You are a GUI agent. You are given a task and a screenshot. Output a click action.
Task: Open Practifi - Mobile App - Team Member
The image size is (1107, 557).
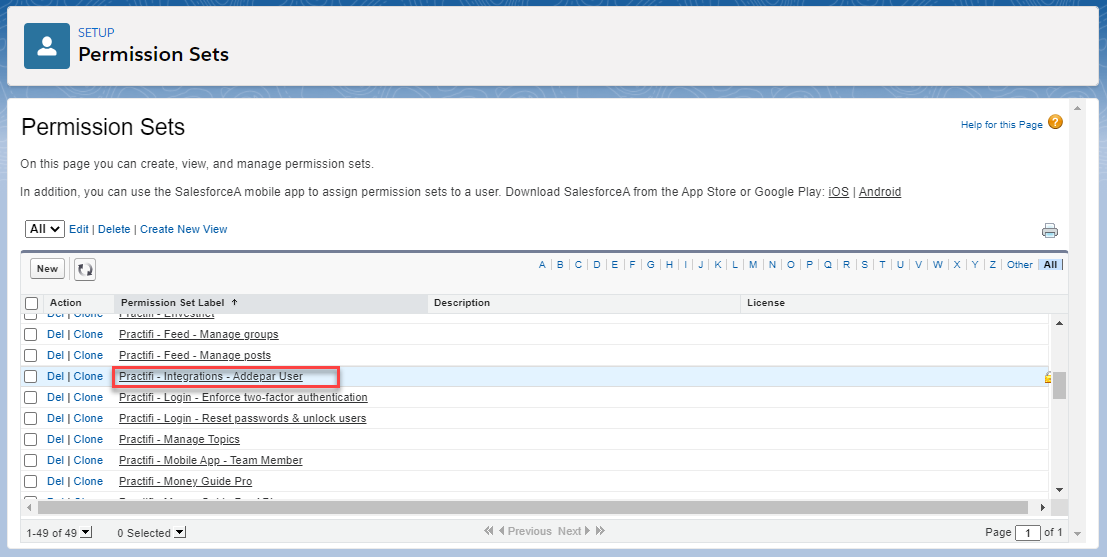pos(210,461)
